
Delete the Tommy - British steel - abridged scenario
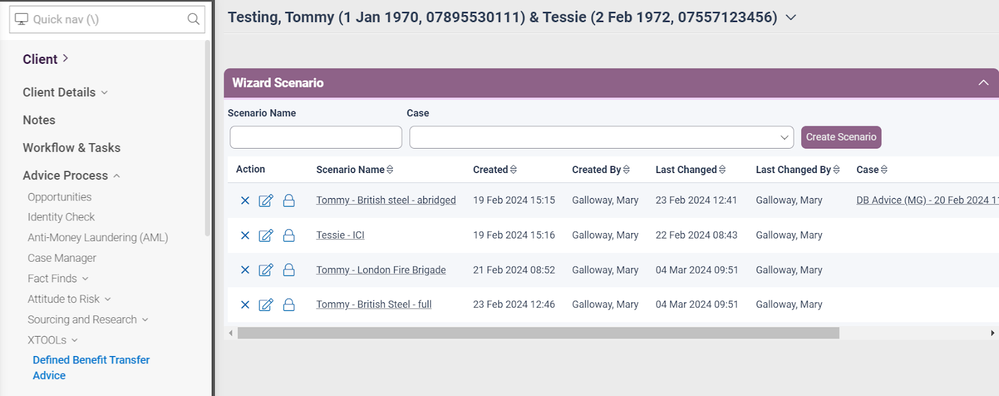coord(245,201)
